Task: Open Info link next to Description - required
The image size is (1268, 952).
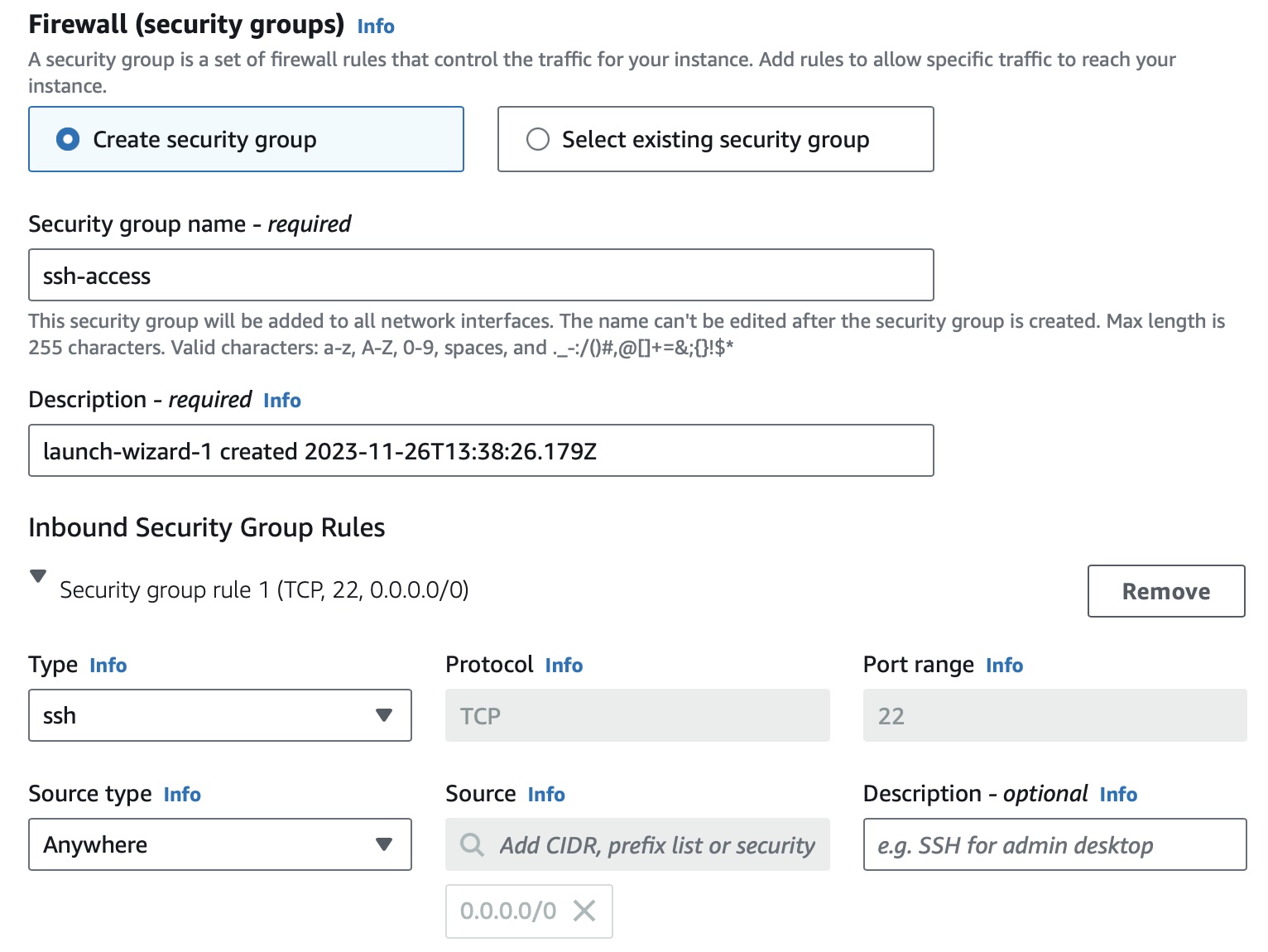Action: (281, 401)
